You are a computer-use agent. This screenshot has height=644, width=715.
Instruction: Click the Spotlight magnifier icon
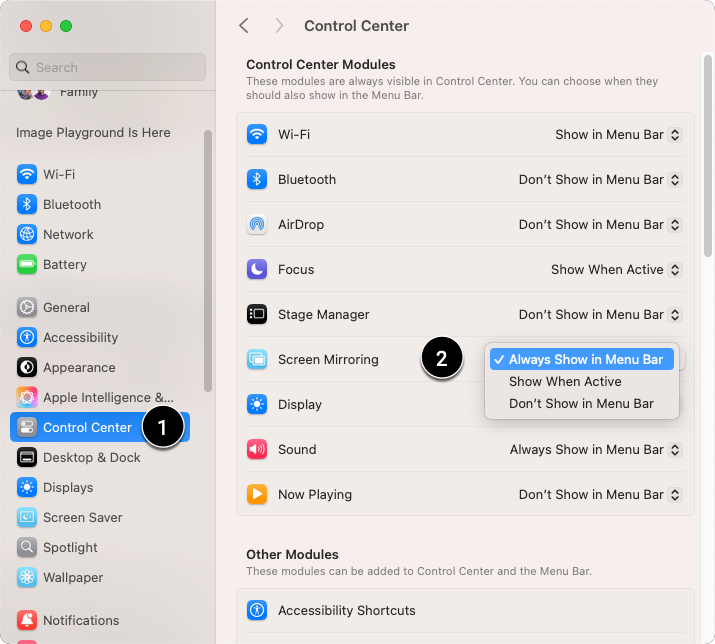pyautogui.click(x=27, y=547)
